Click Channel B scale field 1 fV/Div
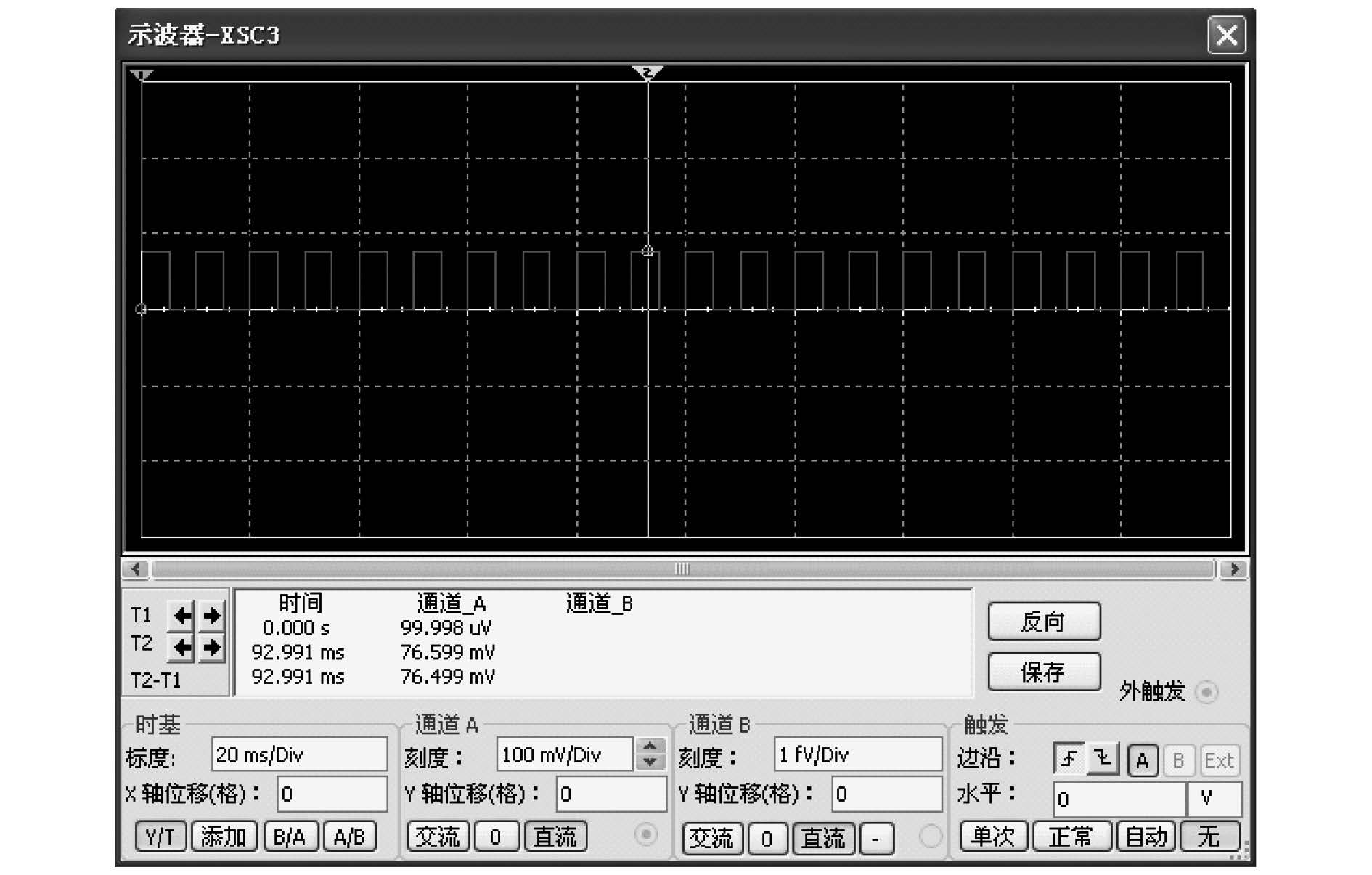The width and height of the screenshot is (1372, 875). [858, 754]
